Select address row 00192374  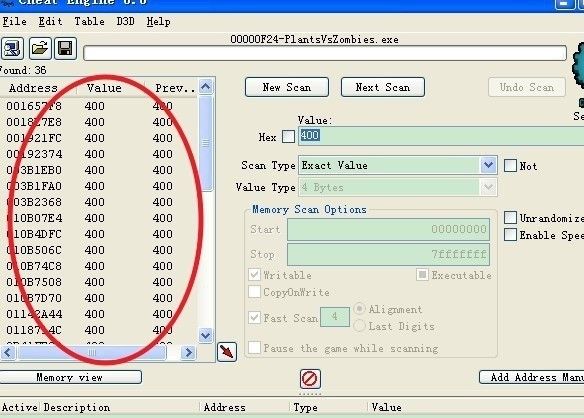click(x=99, y=154)
